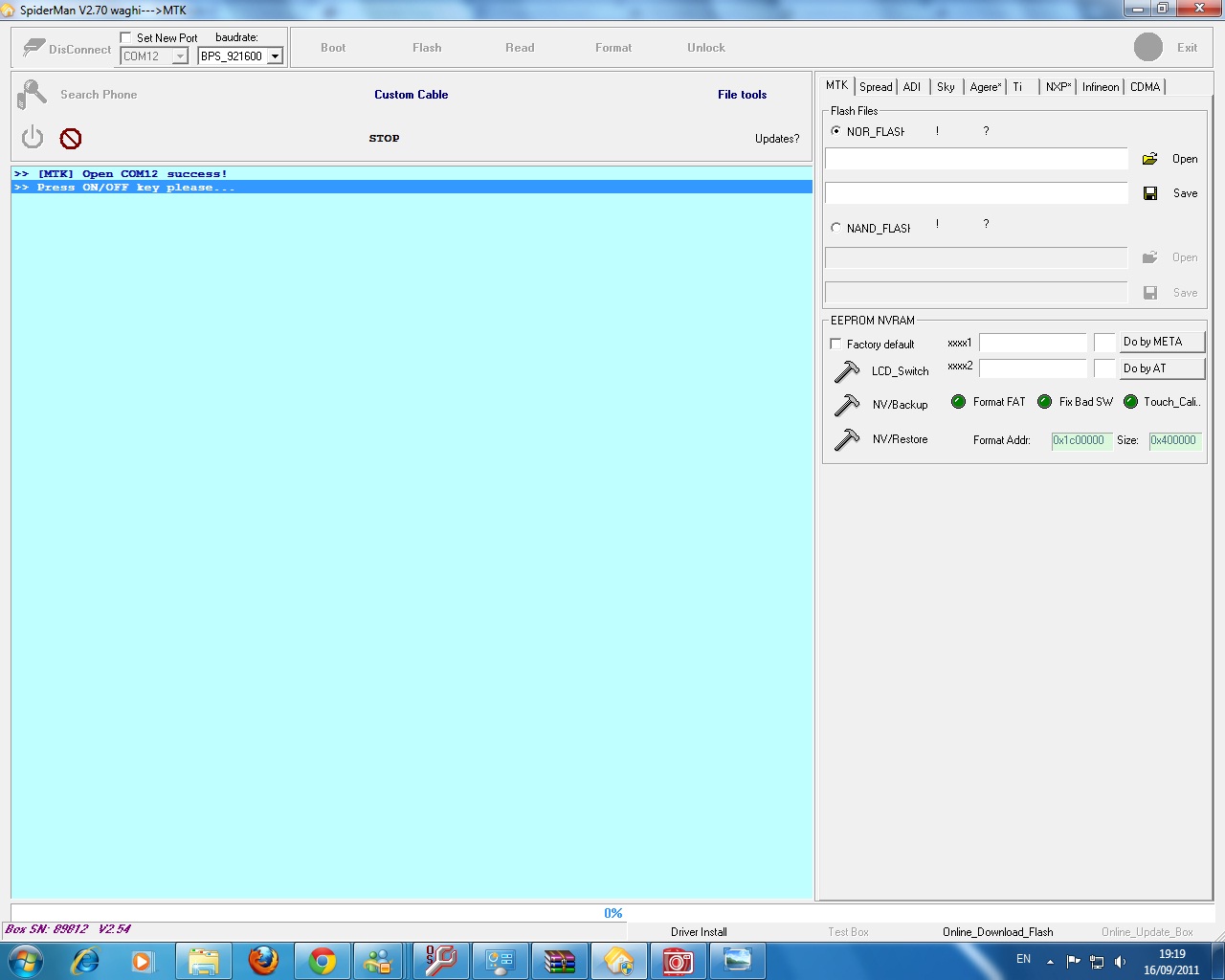
Task: Click the Fix Bad SW green indicator
Action: [1045, 402]
